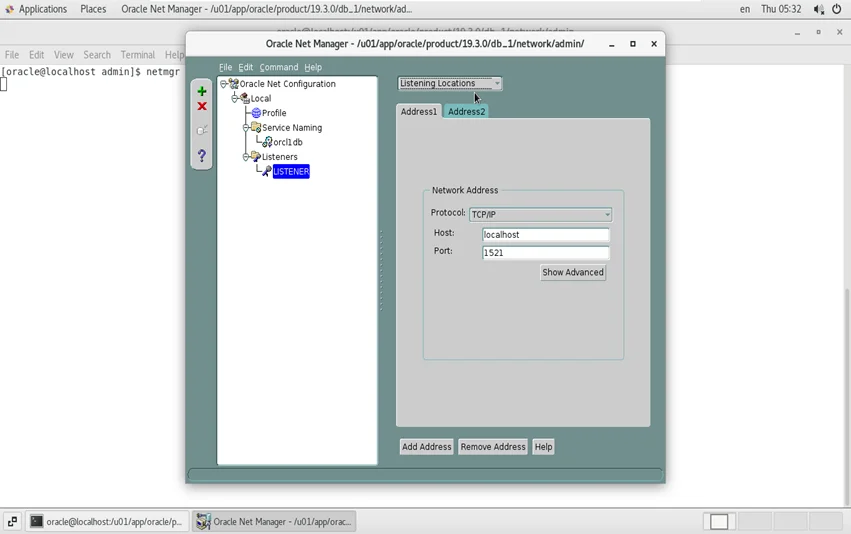Click the Host input field
The height and width of the screenshot is (534, 851).
[545, 234]
